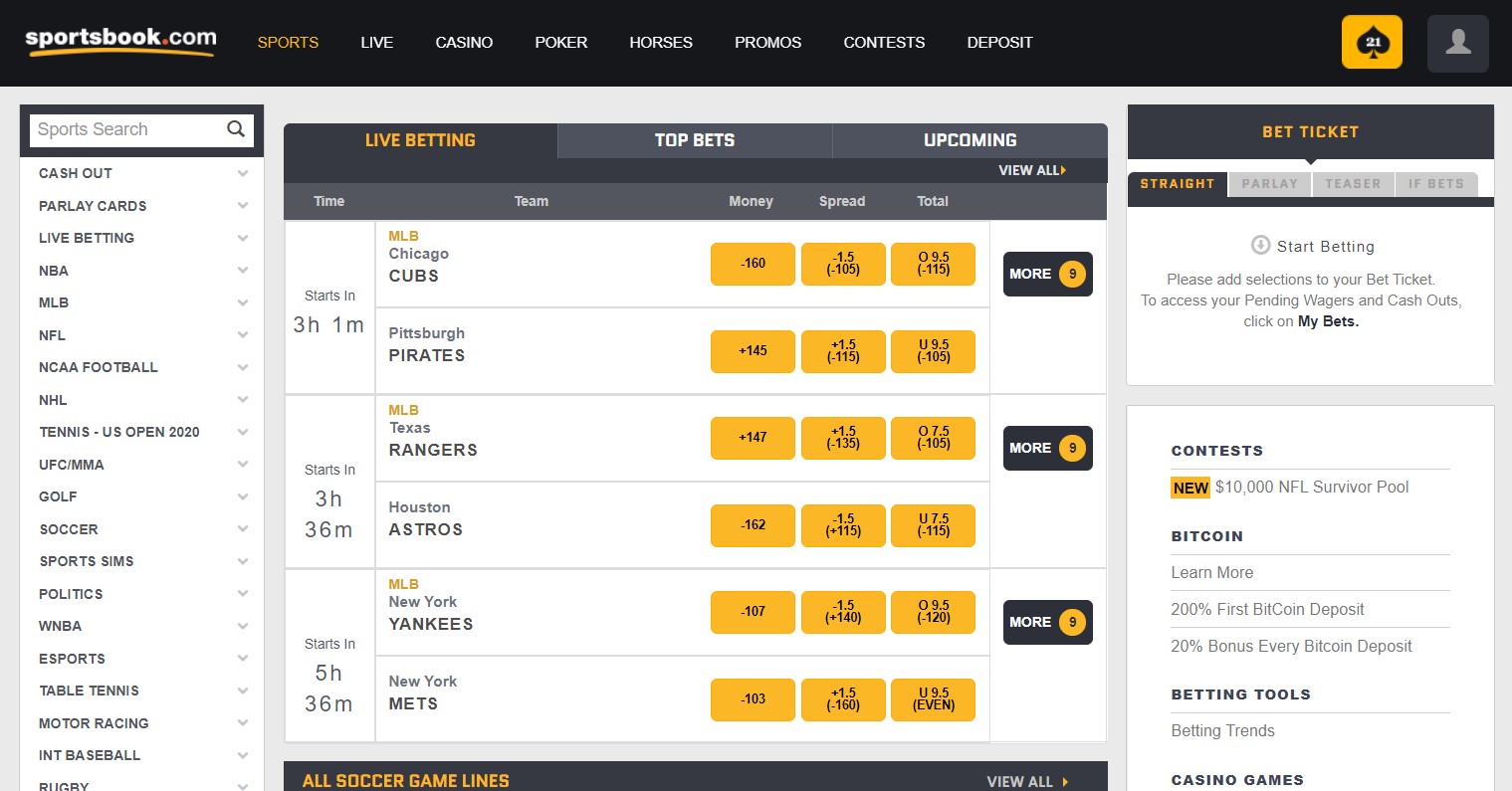Viewport: 1512px width, 791px height.
Task: Select the TEASER bet ticket tab
Action: point(1353,184)
